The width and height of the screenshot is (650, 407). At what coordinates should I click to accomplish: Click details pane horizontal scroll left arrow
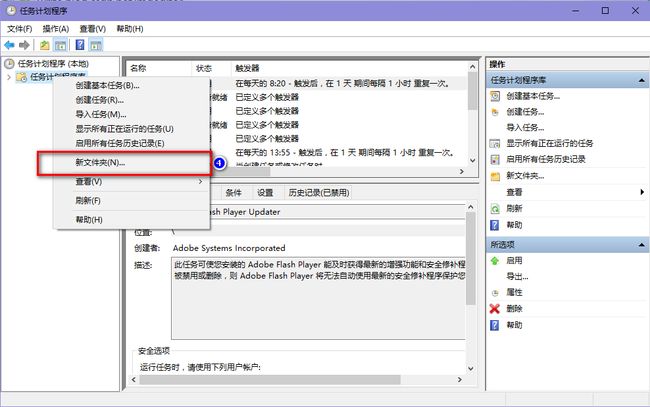tap(133, 379)
